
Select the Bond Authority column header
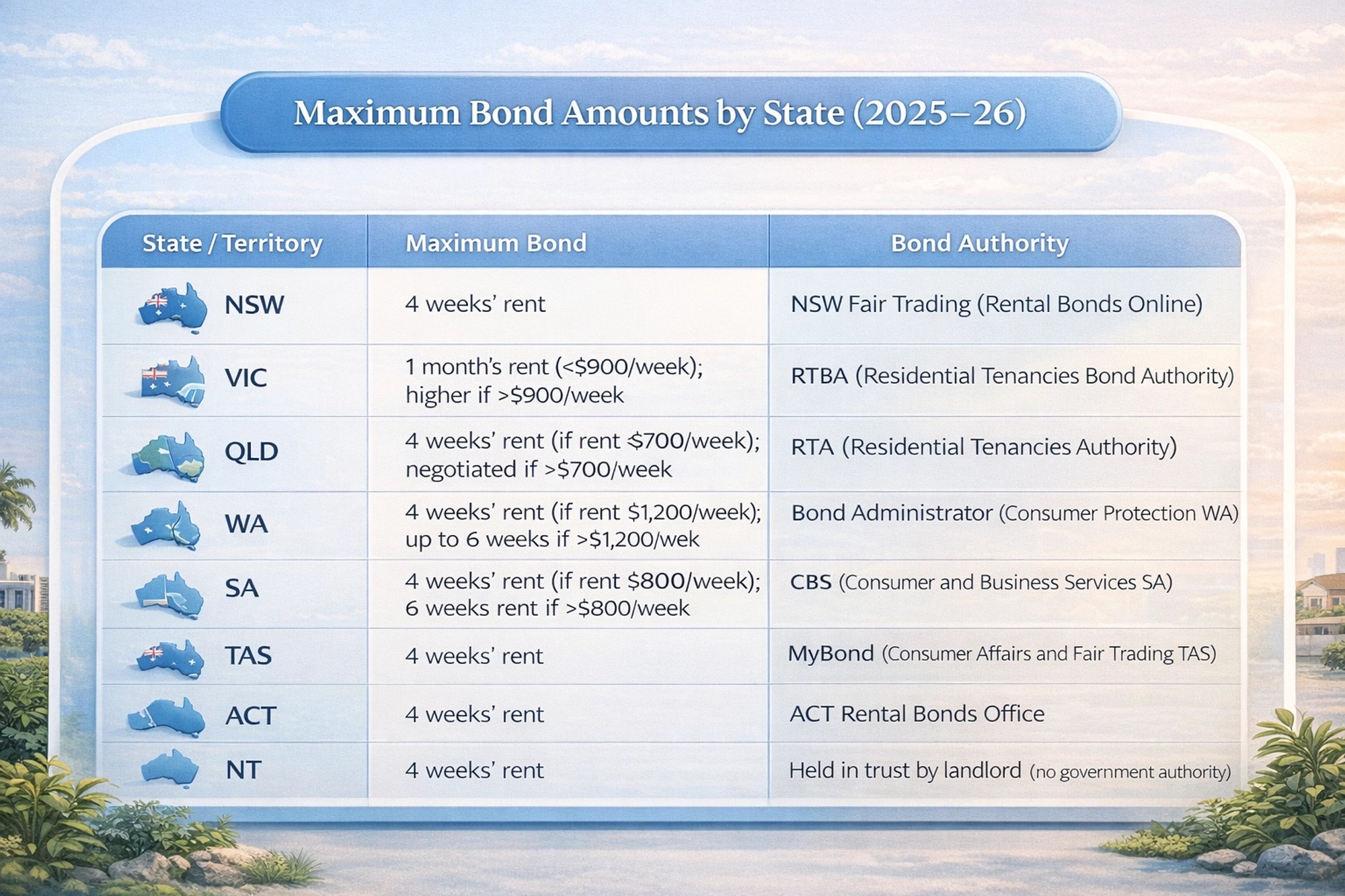(979, 243)
